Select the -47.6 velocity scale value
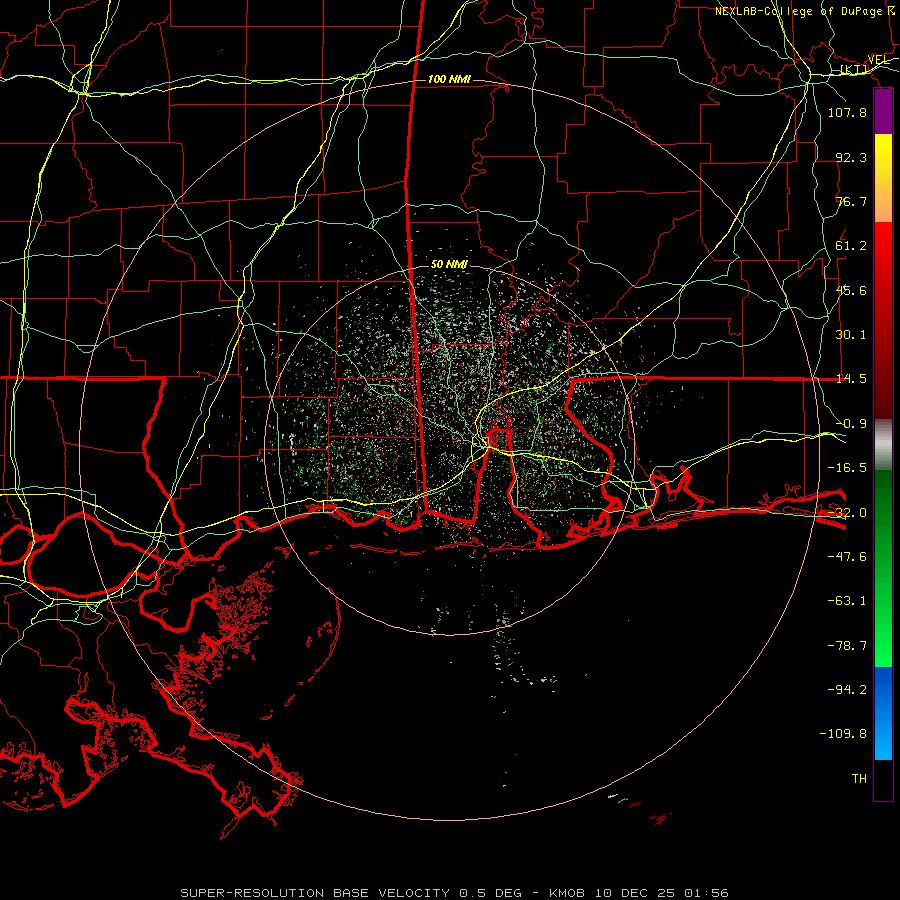Viewport: 900px width, 900px height. click(x=847, y=557)
